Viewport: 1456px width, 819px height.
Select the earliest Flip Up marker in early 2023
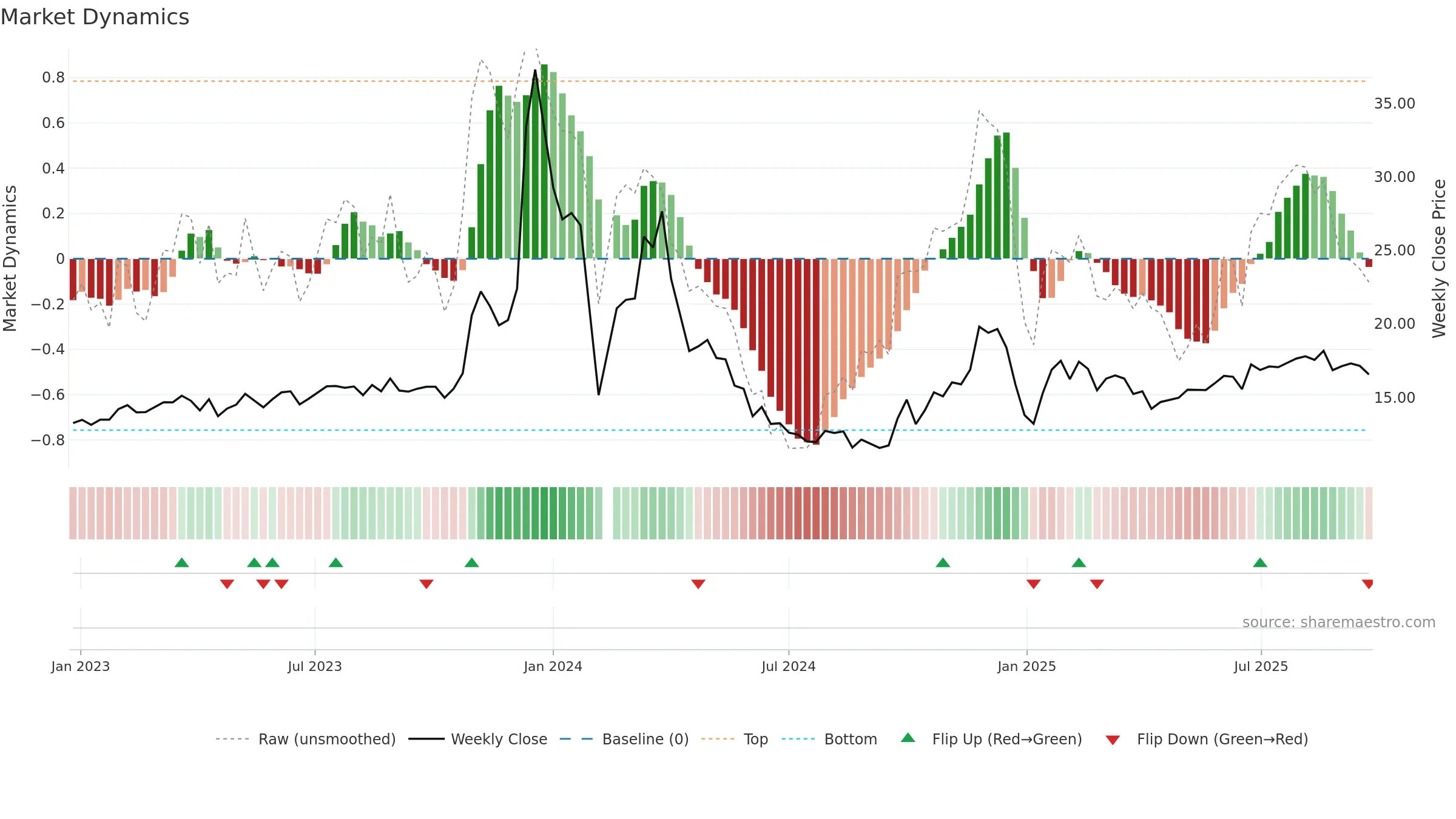tap(182, 562)
